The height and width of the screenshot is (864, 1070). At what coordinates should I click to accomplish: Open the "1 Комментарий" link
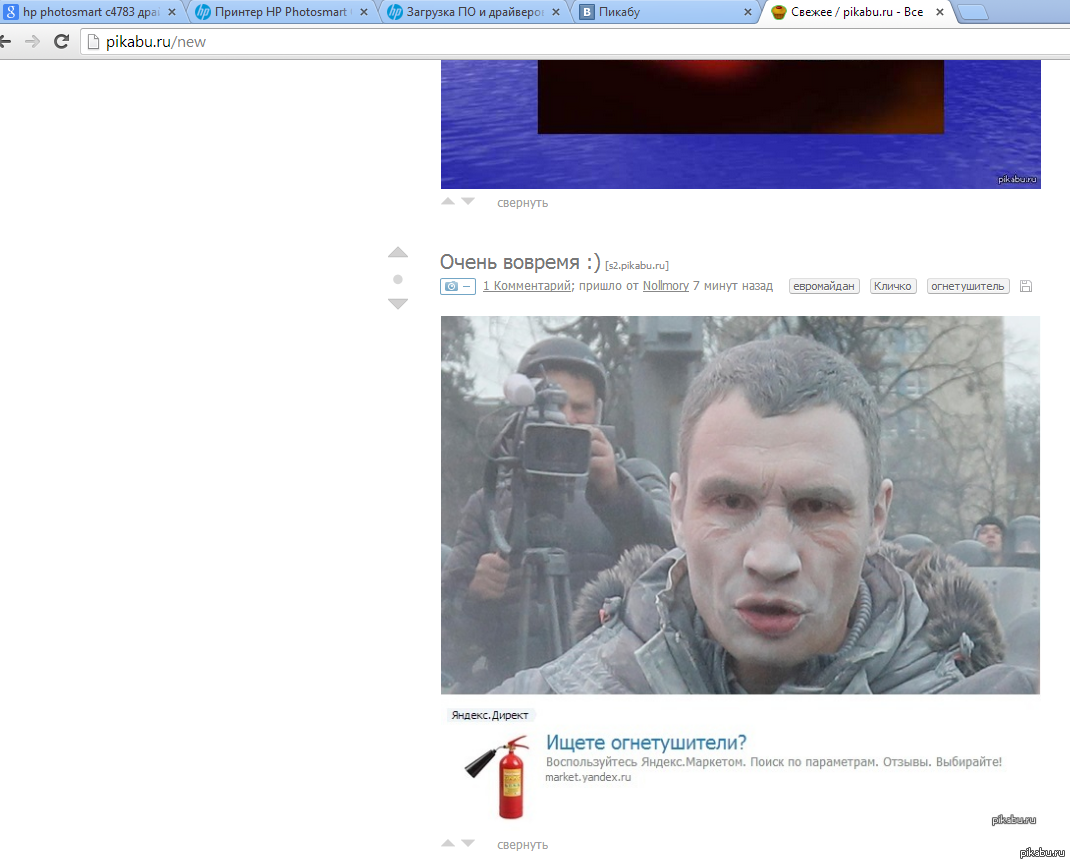click(526, 286)
